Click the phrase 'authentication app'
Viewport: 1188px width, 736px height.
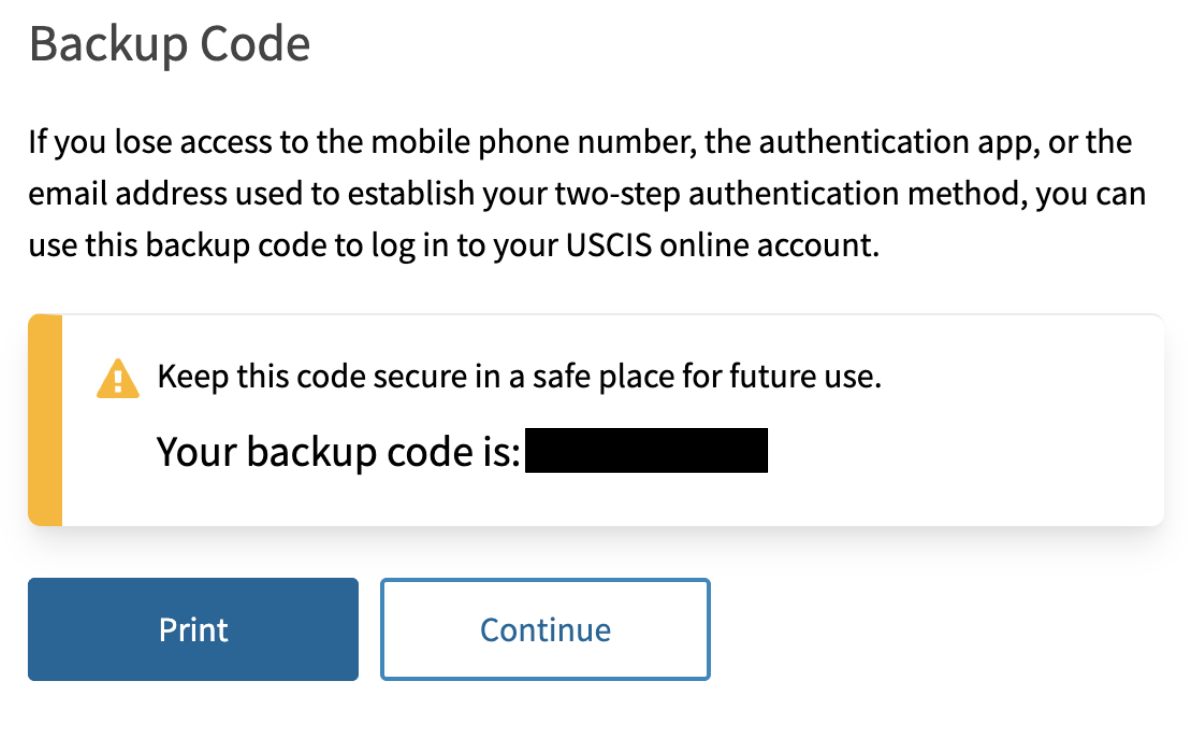point(899,143)
